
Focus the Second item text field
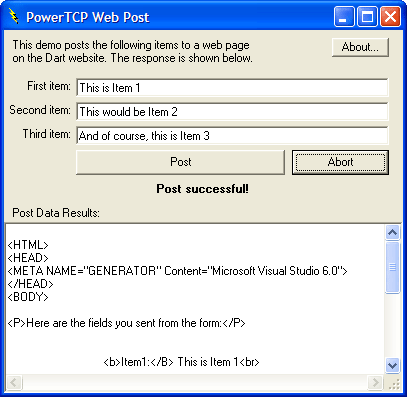coord(232,112)
